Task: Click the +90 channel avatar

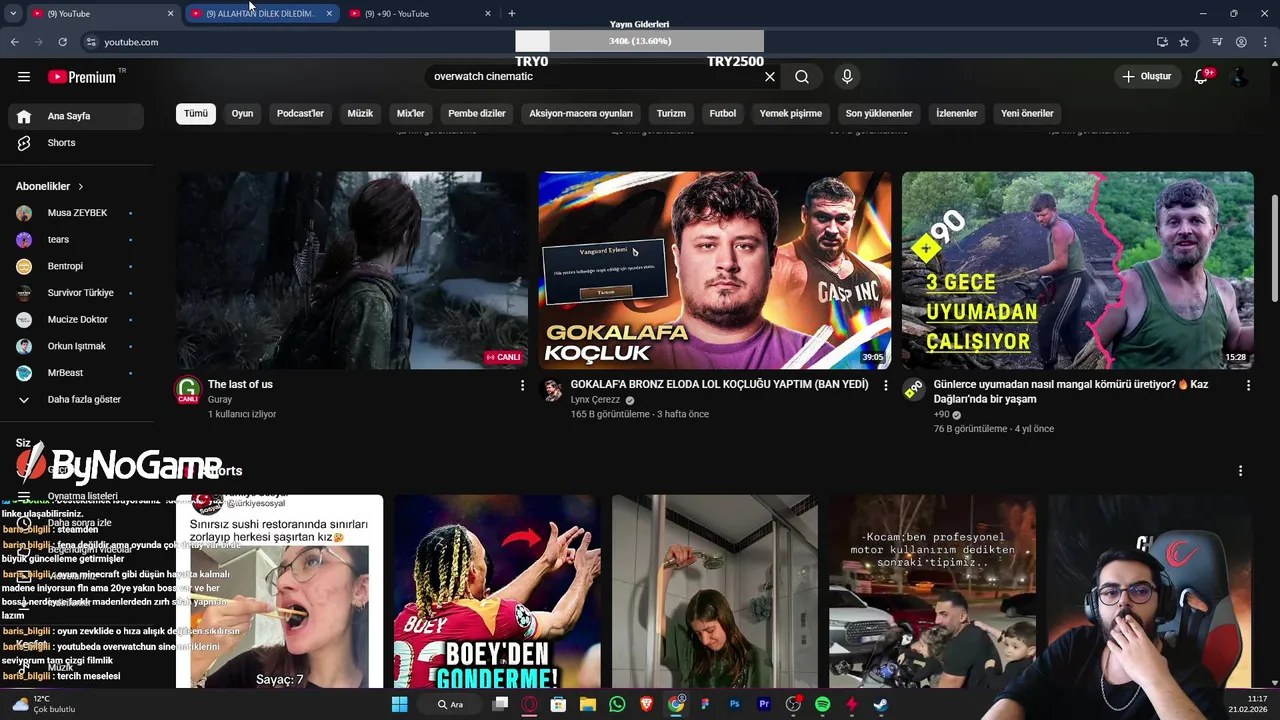Action: pos(914,390)
